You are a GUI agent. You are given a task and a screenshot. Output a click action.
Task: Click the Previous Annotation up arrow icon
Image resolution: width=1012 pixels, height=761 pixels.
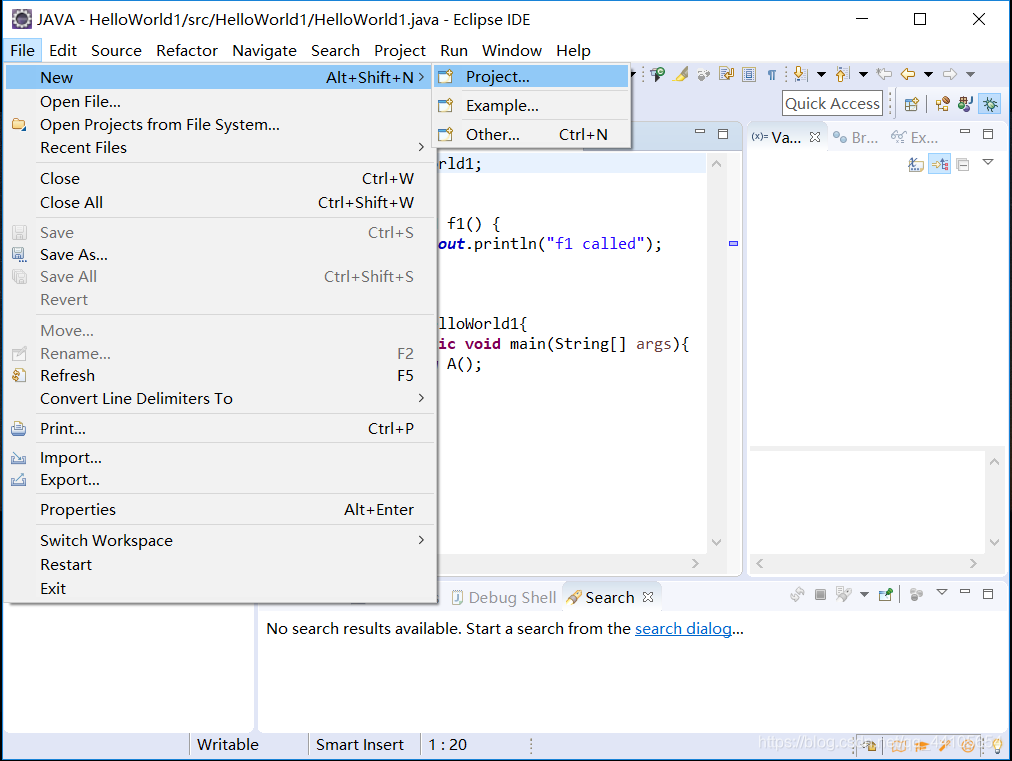(x=842, y=75)
